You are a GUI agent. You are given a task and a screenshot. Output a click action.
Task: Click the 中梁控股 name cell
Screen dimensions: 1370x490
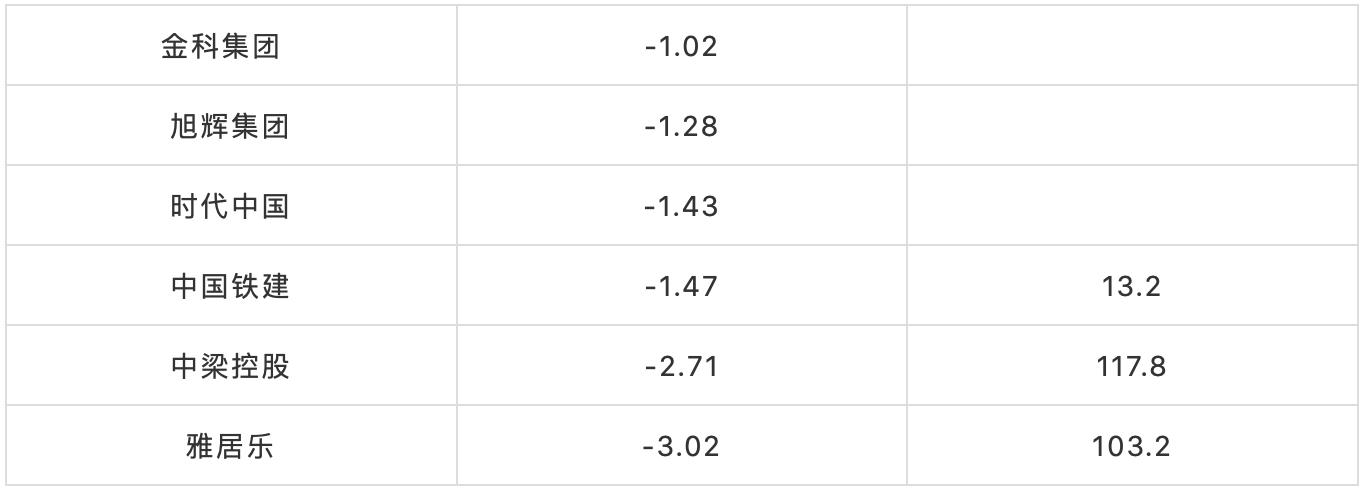pyautogui.click(x=229, y=366)
